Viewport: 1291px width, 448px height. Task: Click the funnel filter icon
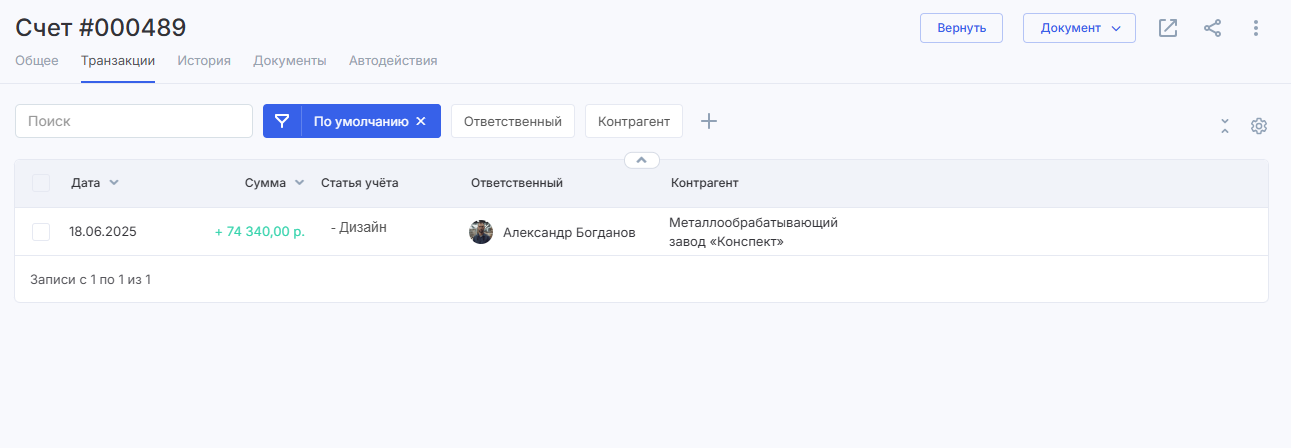coord(282,121)
